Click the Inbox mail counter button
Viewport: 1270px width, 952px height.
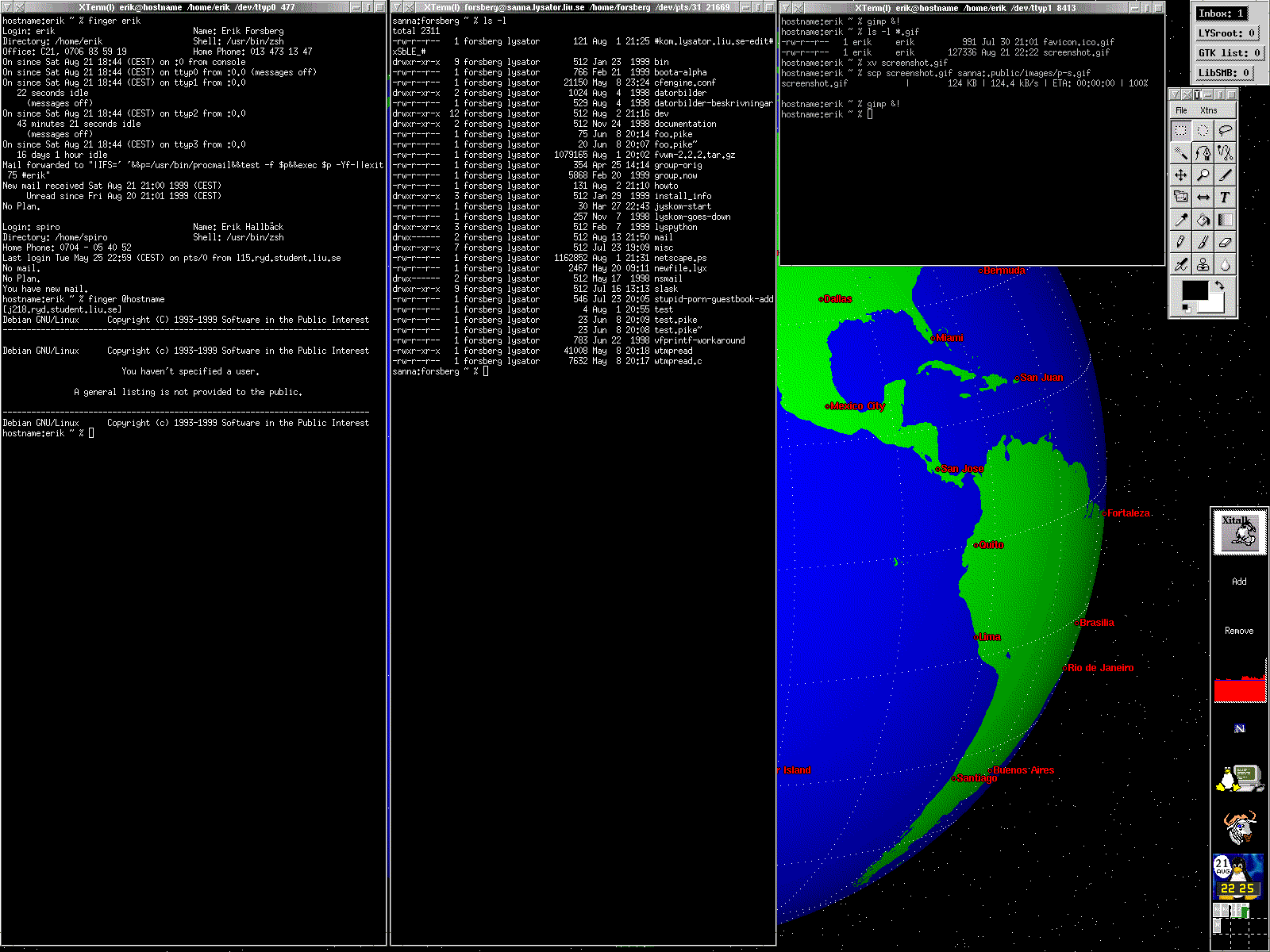1221,13
